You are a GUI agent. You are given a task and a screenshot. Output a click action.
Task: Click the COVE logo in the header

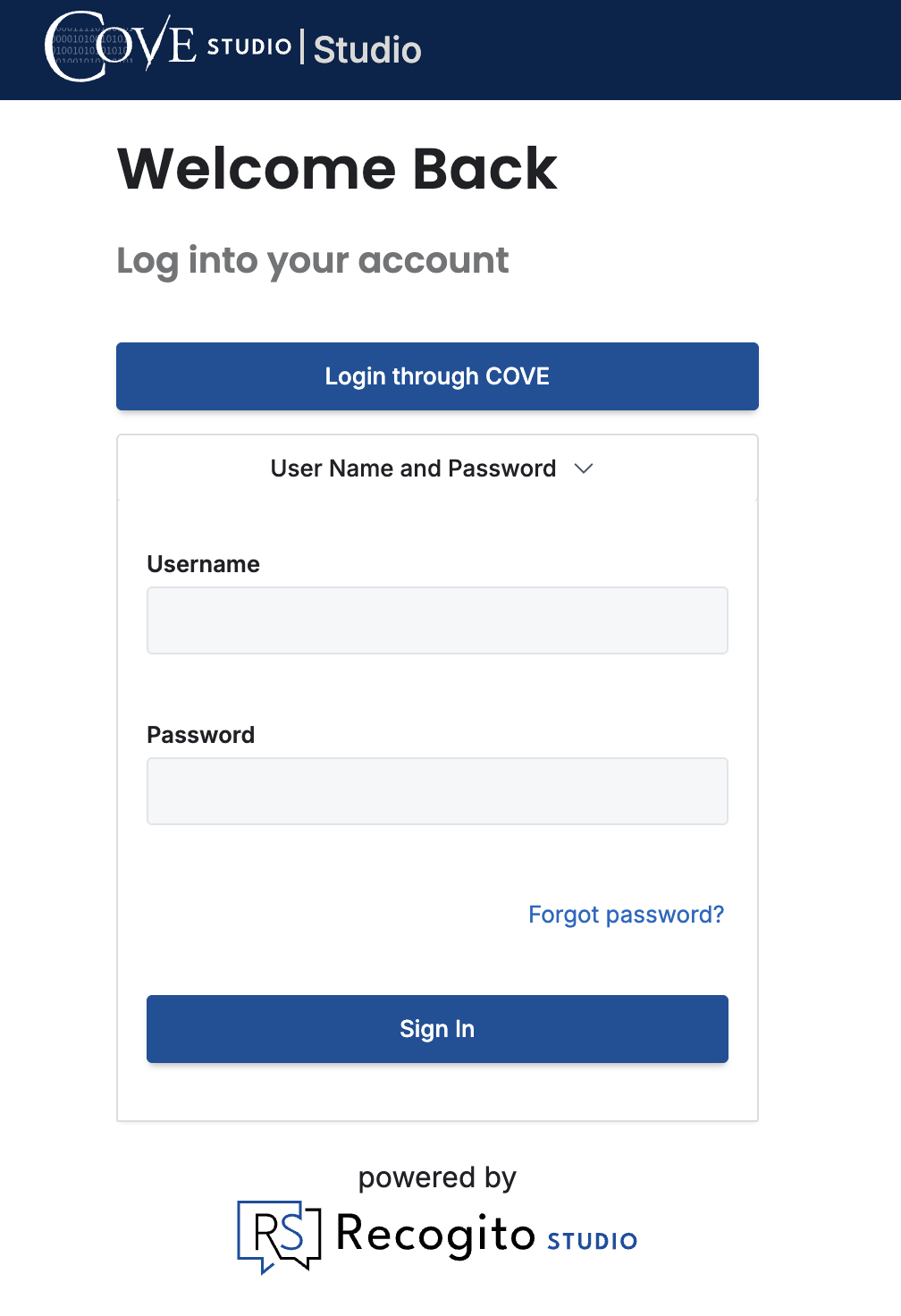(x=119, y=46)
